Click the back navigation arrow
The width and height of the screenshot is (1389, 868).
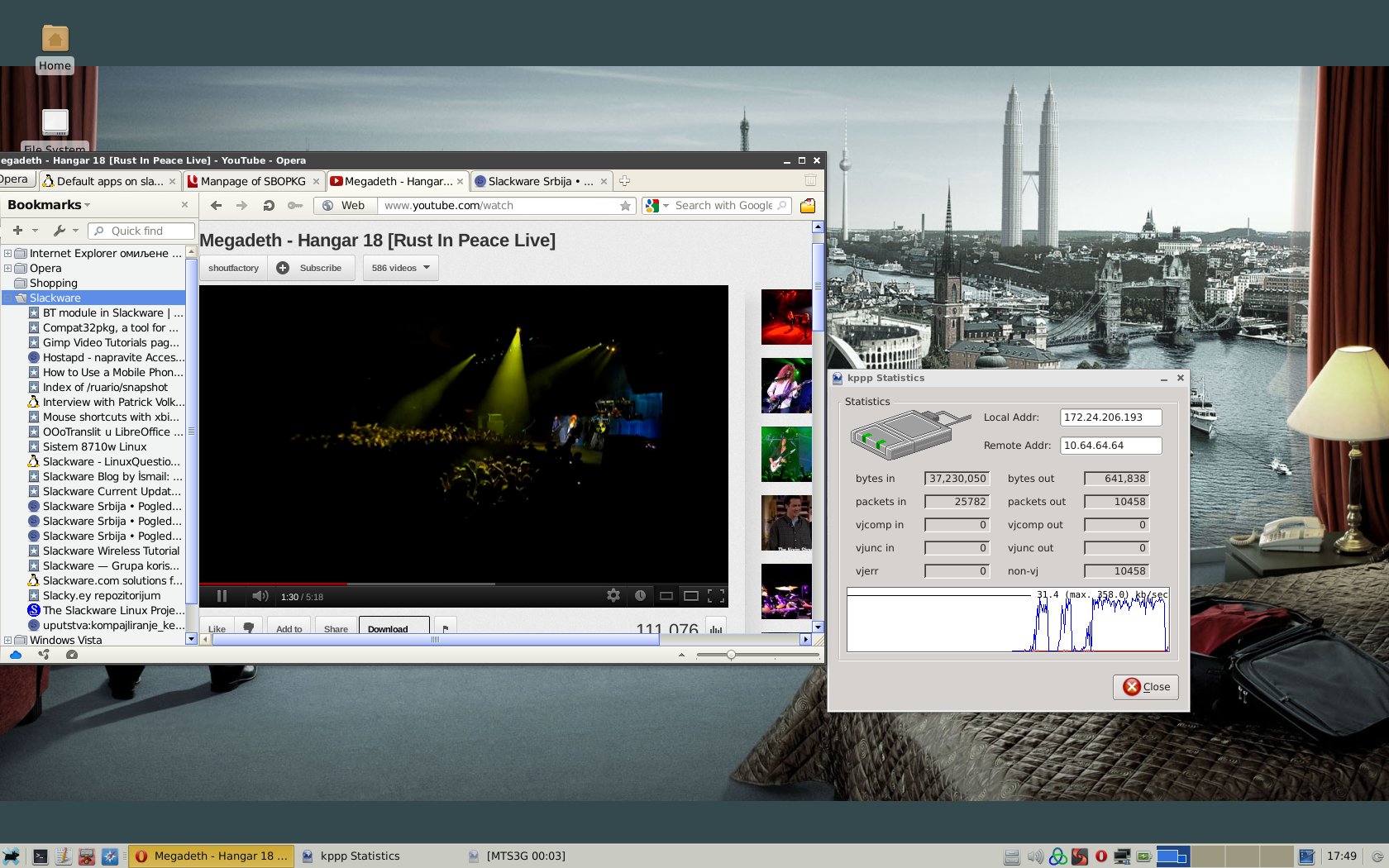[x=216, y=206]
